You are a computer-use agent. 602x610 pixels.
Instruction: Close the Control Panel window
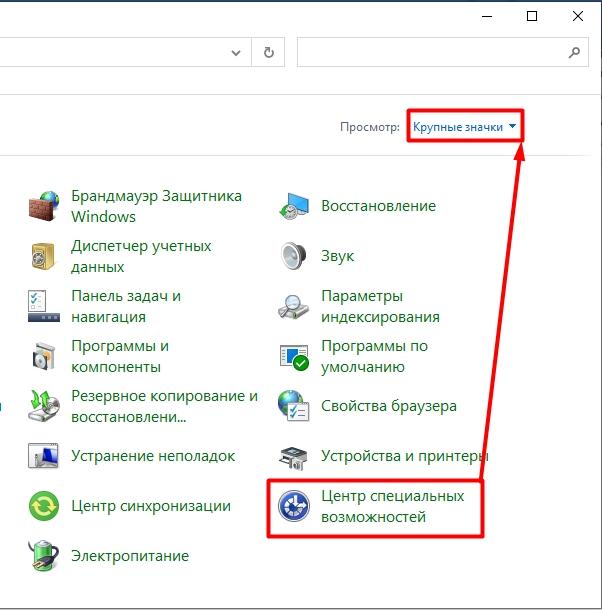tap(578, 16)
